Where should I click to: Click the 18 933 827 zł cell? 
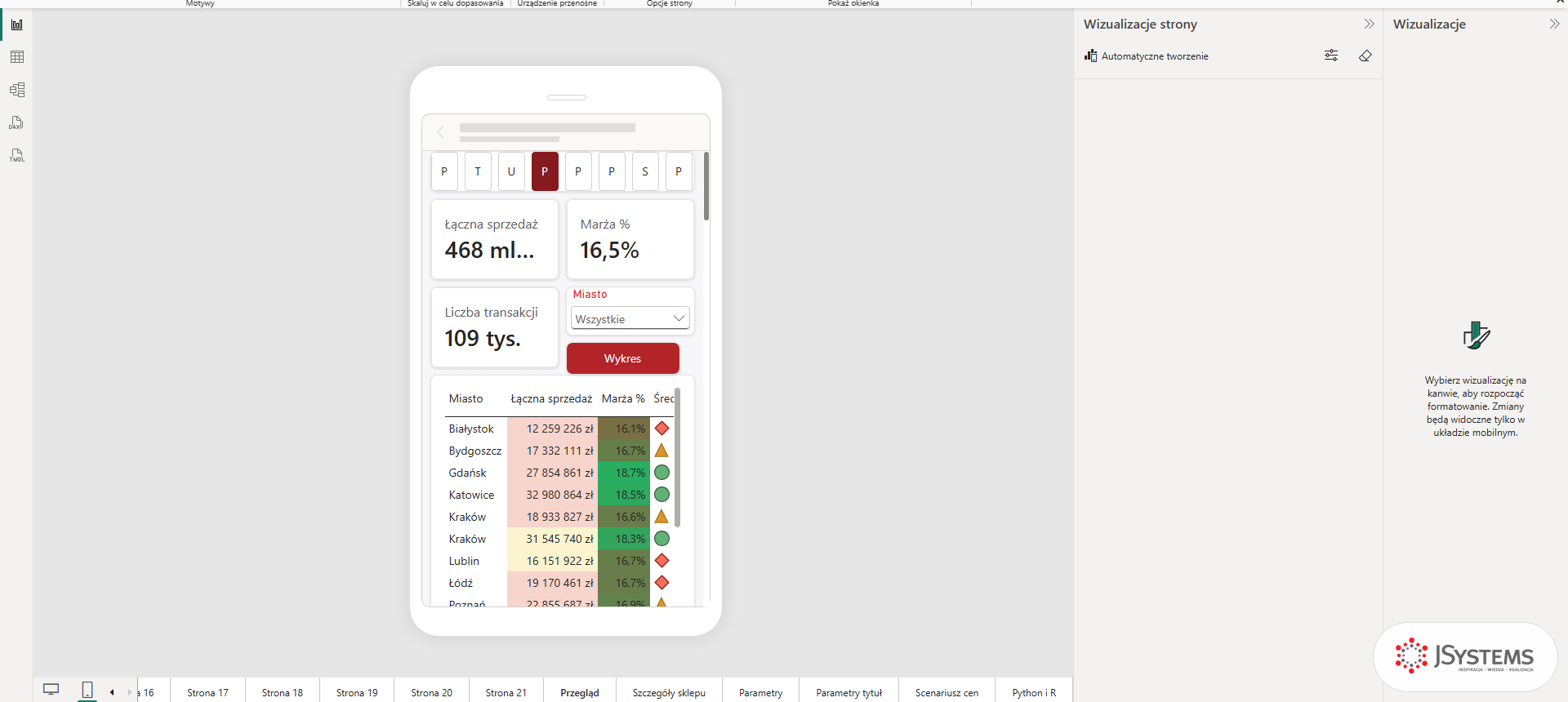(x=552, y=517)
